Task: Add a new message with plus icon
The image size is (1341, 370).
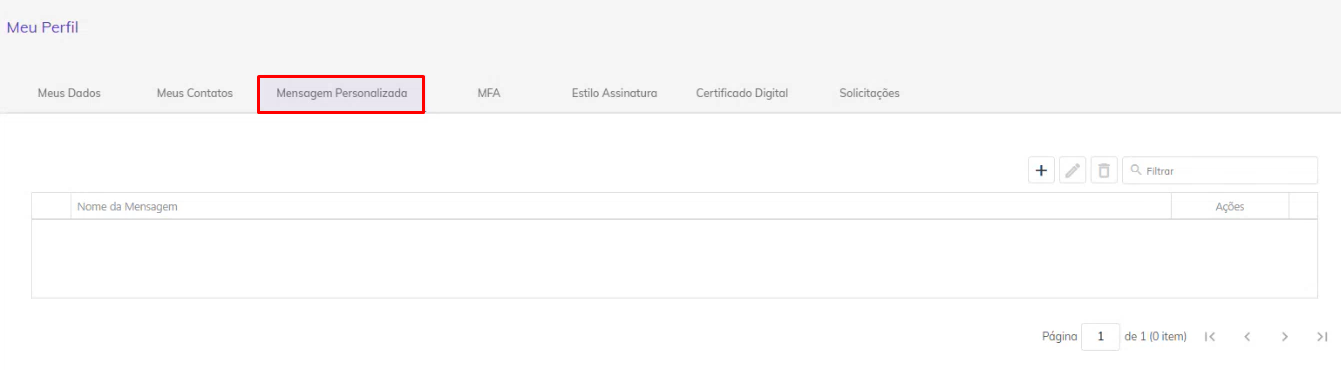Action: tap(1041, 171)
